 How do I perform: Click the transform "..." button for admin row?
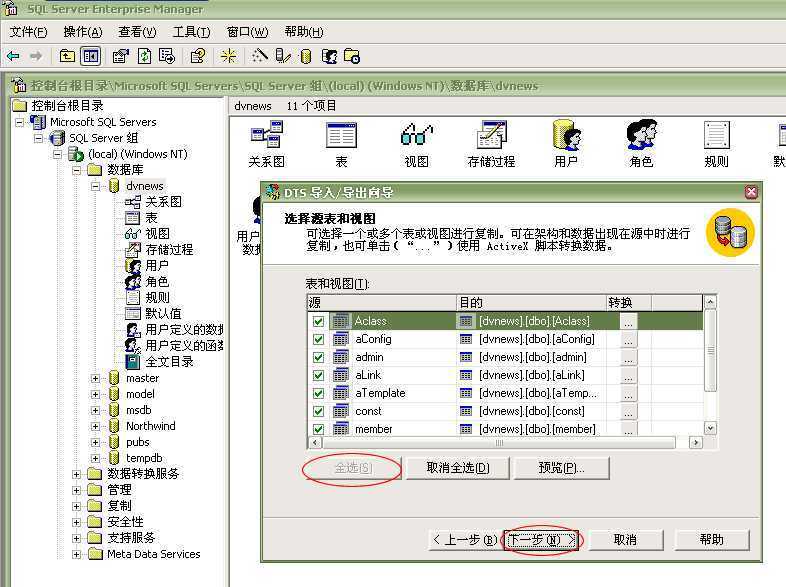[x=629, y=357]
